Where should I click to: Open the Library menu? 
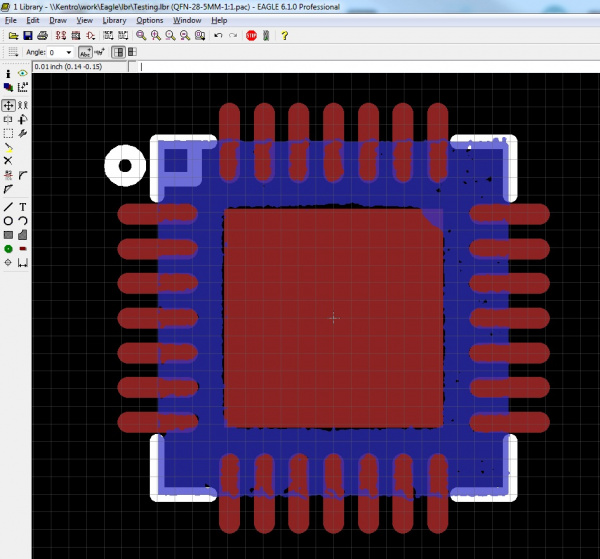[114, 20]
